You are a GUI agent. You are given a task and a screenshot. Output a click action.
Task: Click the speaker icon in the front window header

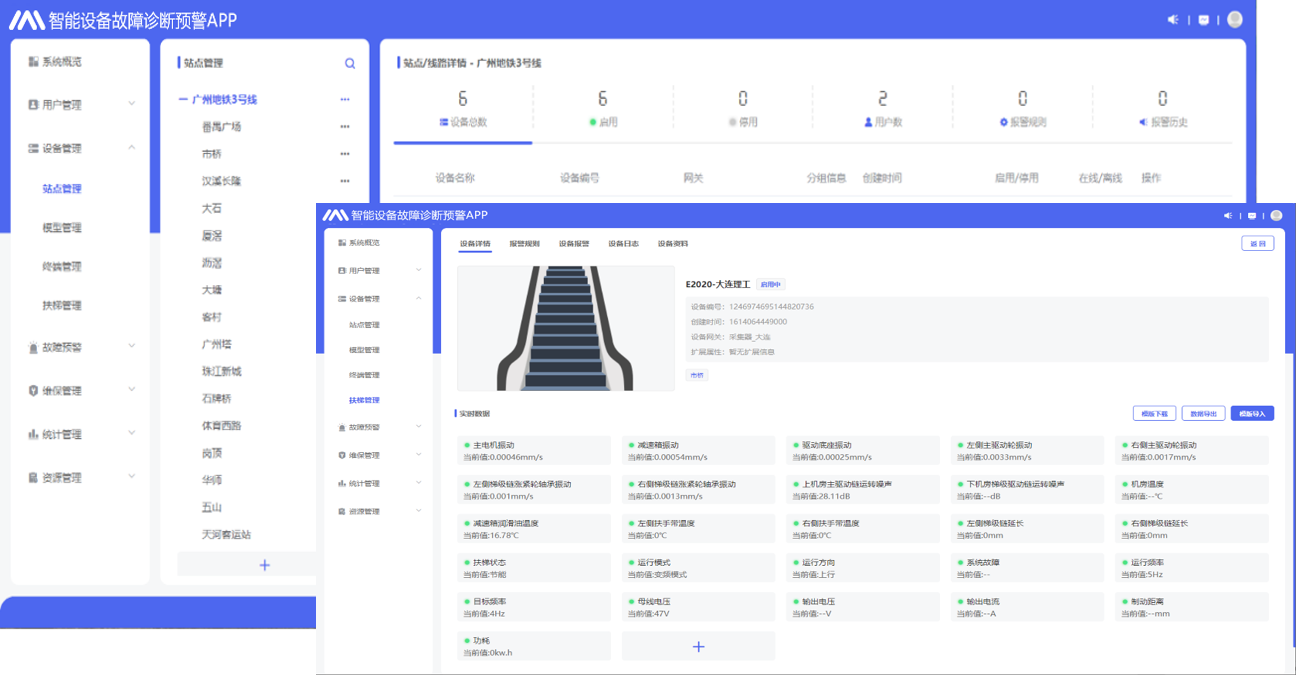coord(1228,216)
